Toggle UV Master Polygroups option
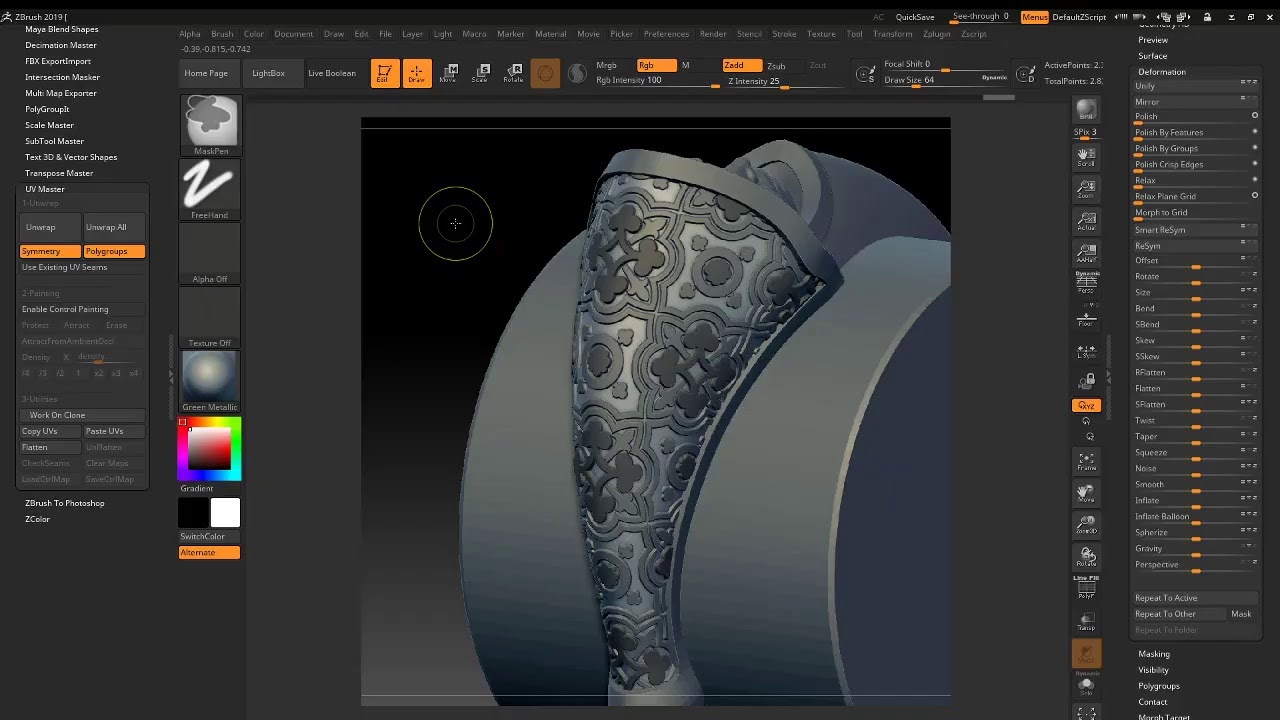 point(114,251)
